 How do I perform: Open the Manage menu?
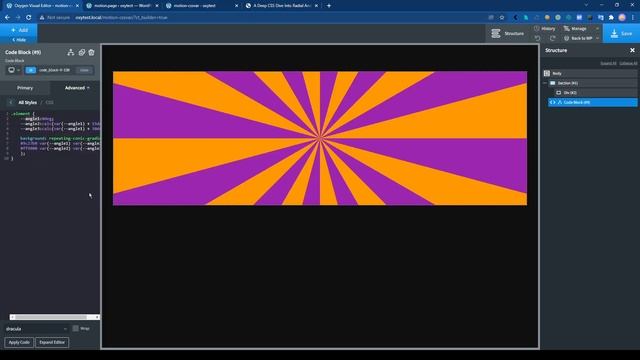tap(581, 29)
